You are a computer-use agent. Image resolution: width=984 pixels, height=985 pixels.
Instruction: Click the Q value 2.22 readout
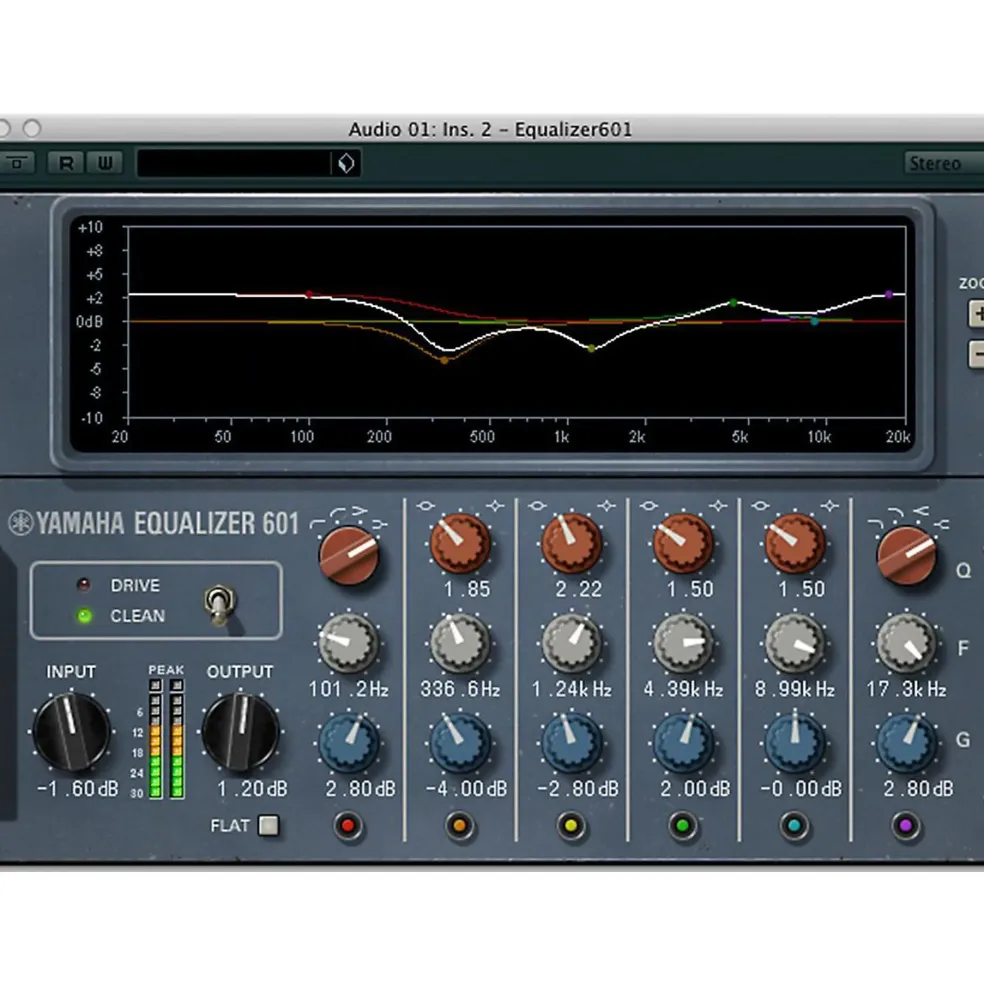click(579, 589)
